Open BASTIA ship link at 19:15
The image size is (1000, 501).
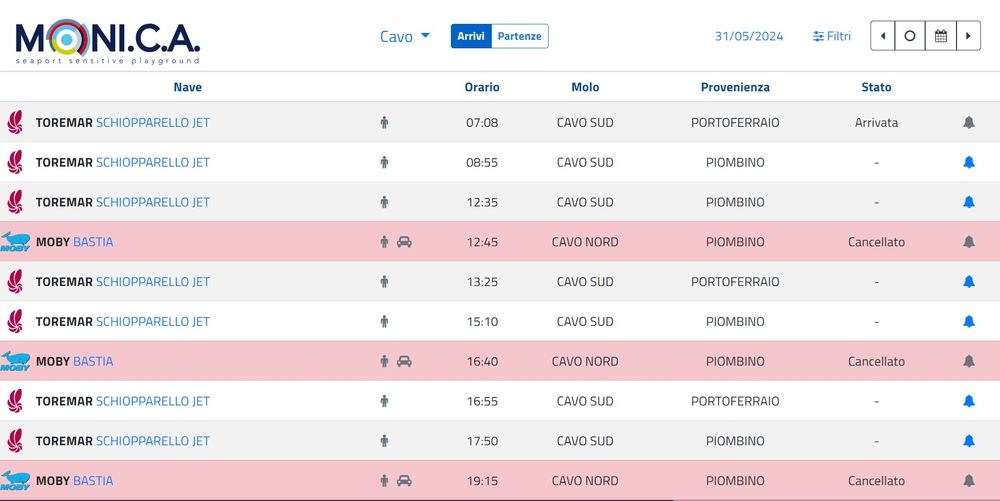click(93, 481)
